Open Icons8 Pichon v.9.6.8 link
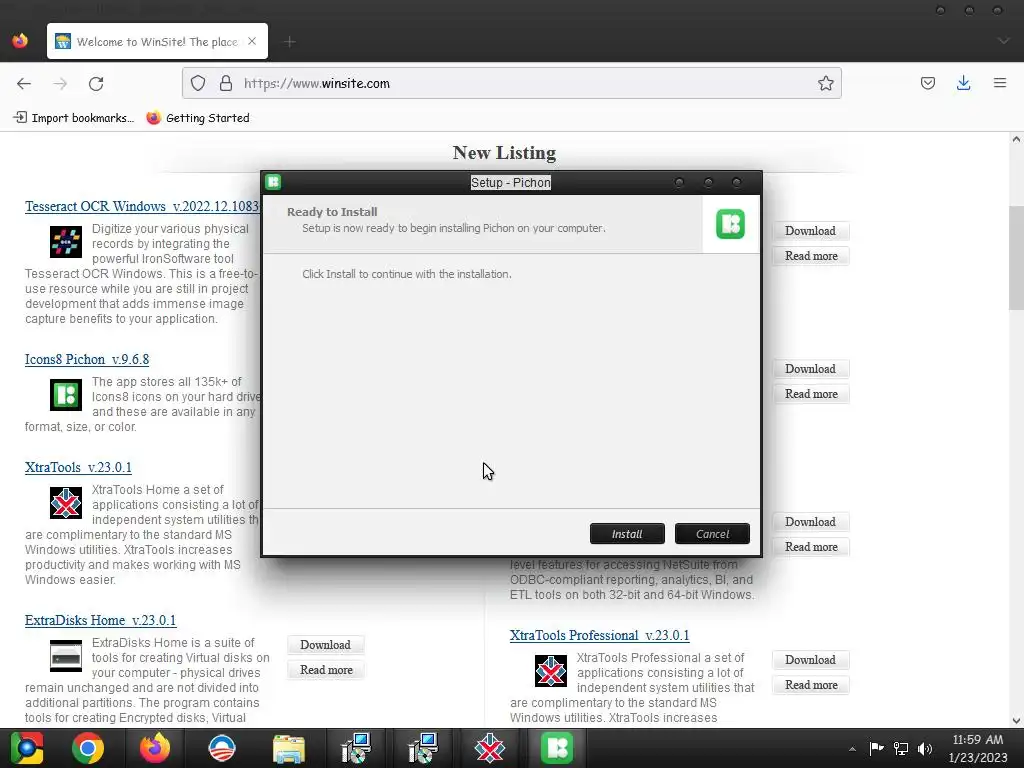This screenshot has height=768, width=1024. point(87,359)
